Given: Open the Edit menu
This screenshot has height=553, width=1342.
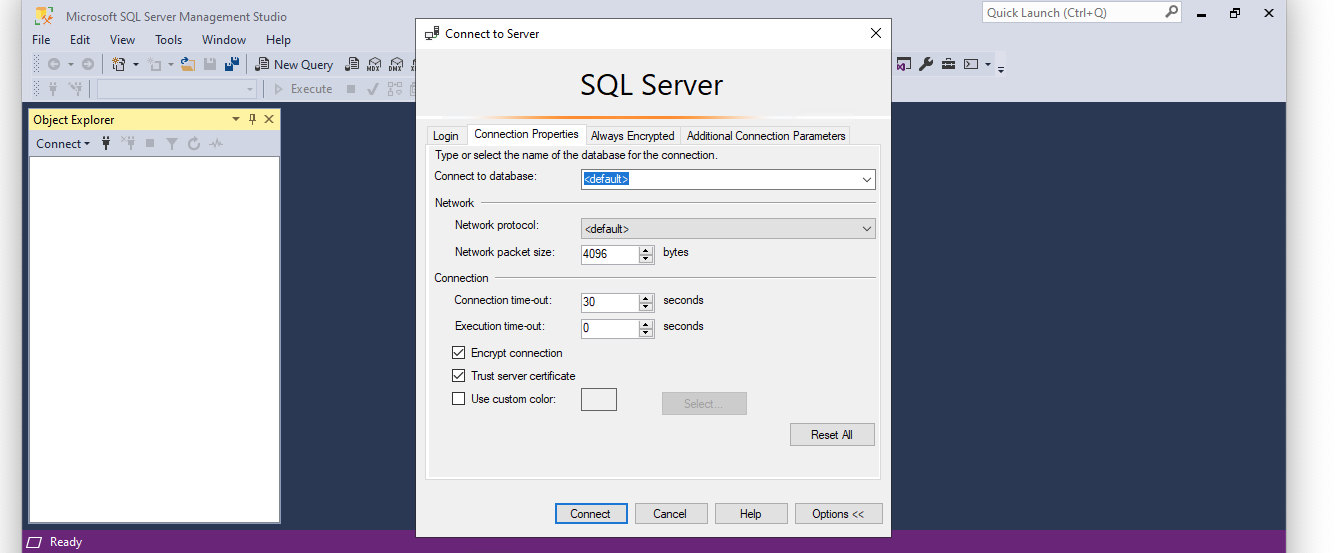Looking at the screenshot, I should tap(80, 40).
